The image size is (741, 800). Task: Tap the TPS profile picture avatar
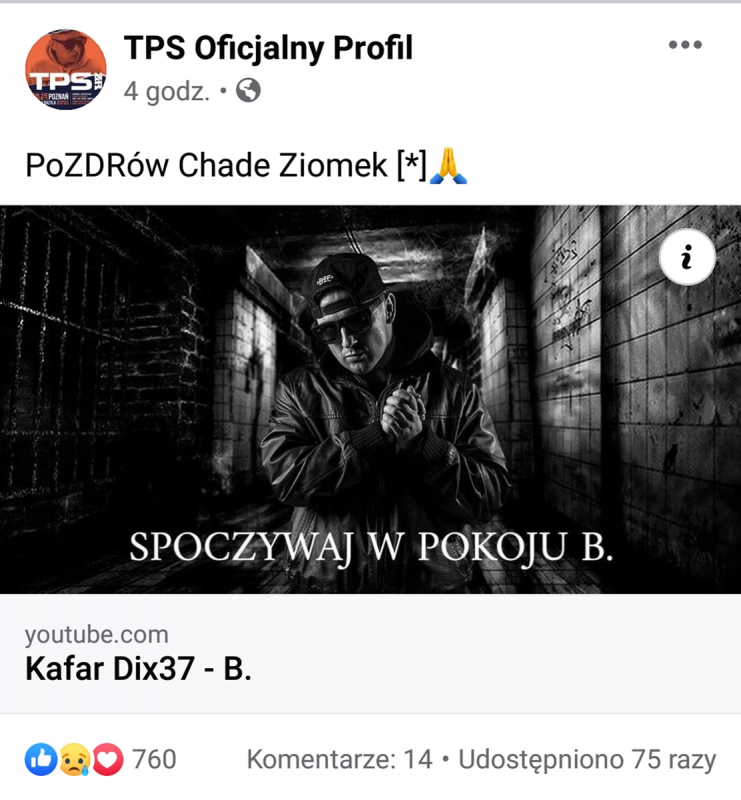point(66,69)
